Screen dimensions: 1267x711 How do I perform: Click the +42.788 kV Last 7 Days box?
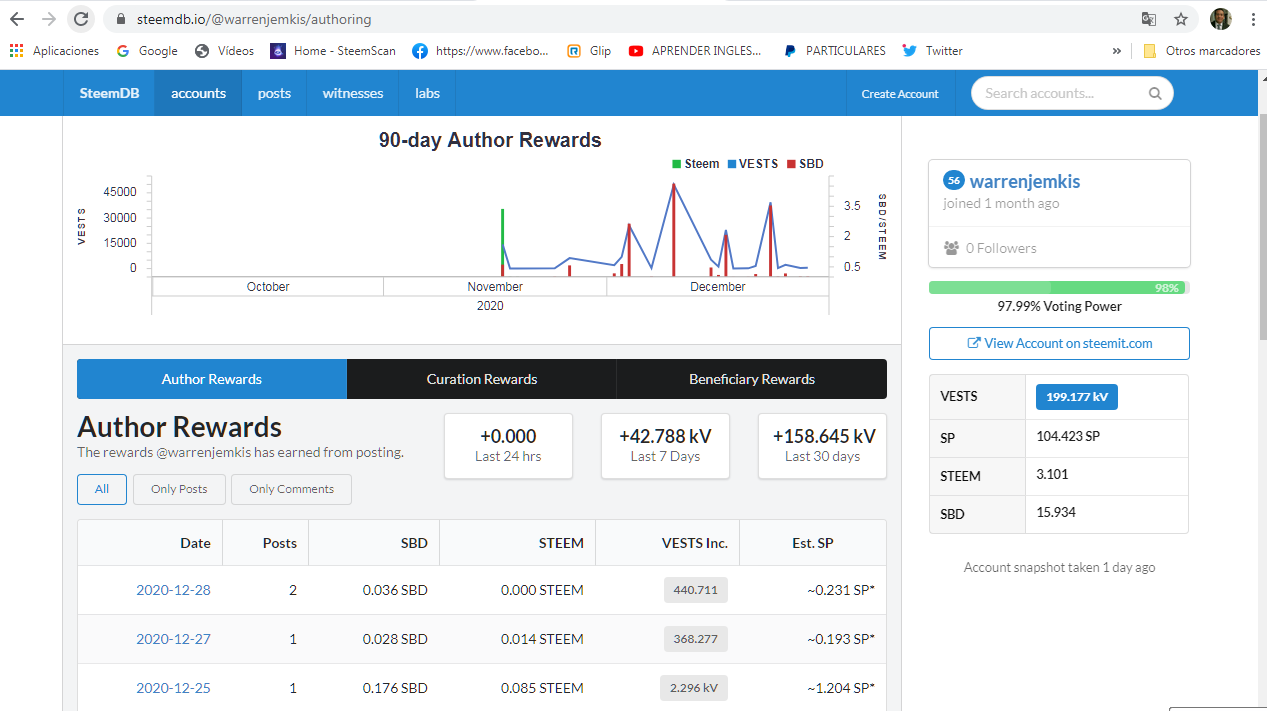click(665, 446)
